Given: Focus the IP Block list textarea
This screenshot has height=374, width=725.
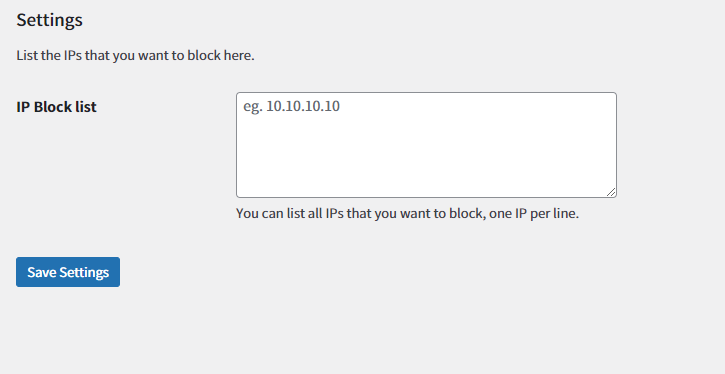Looking at the screenshot, I should [x=426, y=145].
